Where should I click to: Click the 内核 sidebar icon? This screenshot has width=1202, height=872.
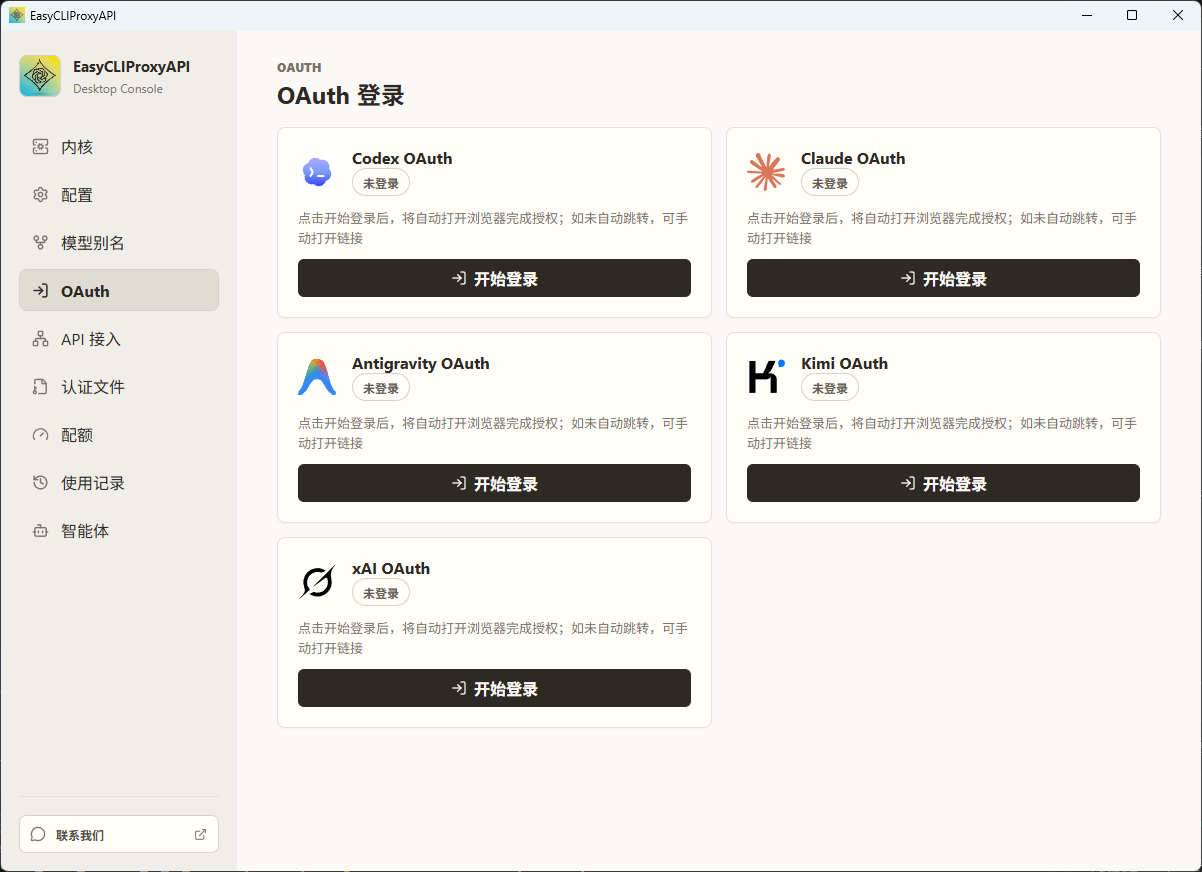pos(40,147)
